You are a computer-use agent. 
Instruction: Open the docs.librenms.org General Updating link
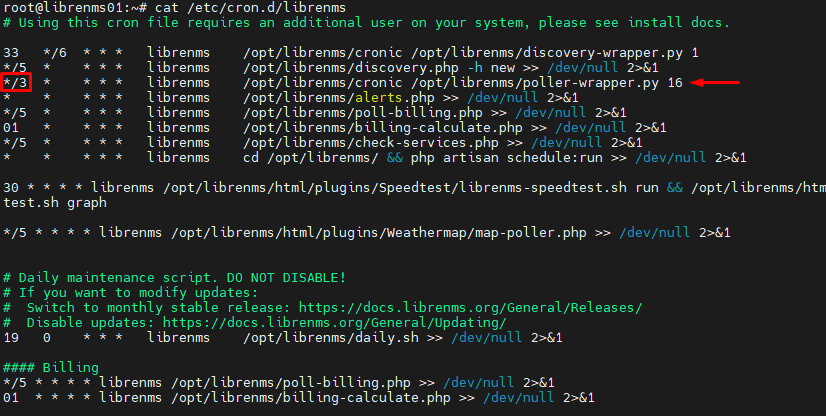[335, 322]
